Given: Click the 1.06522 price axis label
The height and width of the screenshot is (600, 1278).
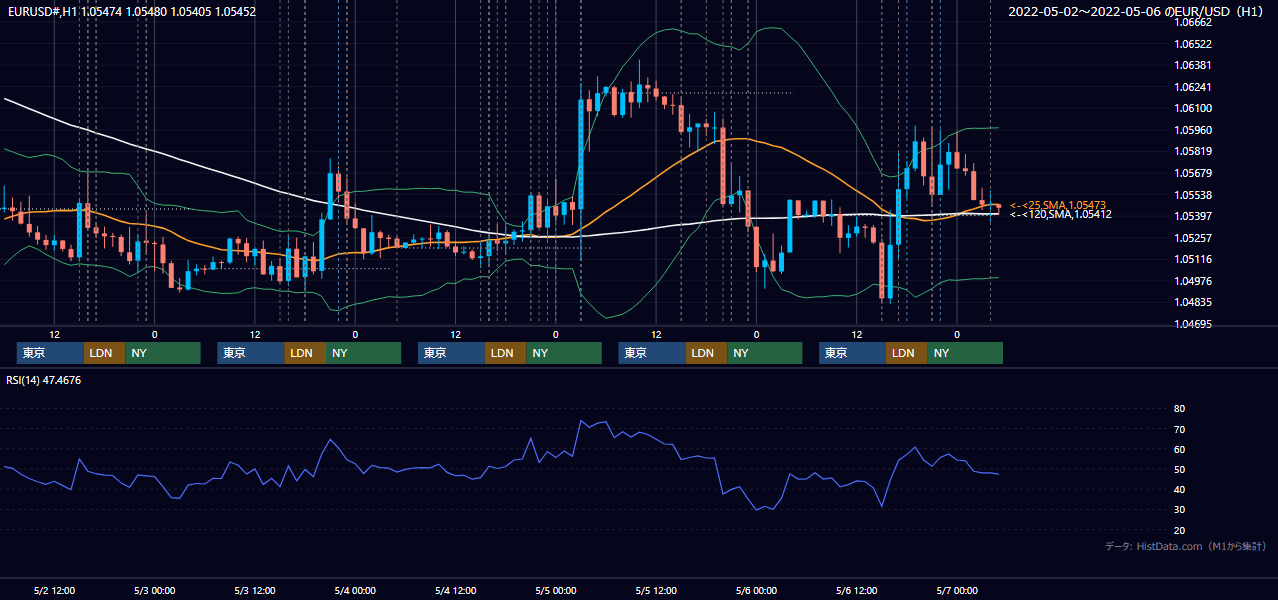Looking at the screenshot, I should click(x=1192, y=44).
